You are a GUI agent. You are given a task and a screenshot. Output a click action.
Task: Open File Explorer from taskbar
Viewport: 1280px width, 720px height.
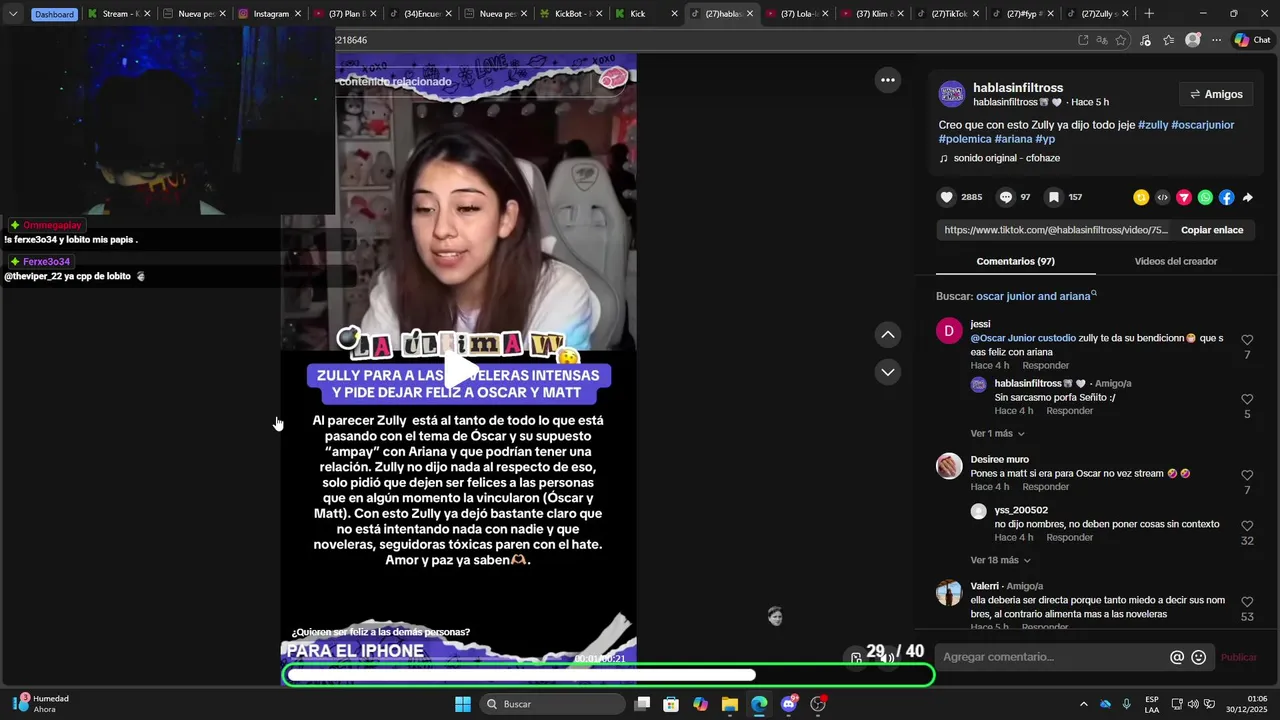click(730, 704)
